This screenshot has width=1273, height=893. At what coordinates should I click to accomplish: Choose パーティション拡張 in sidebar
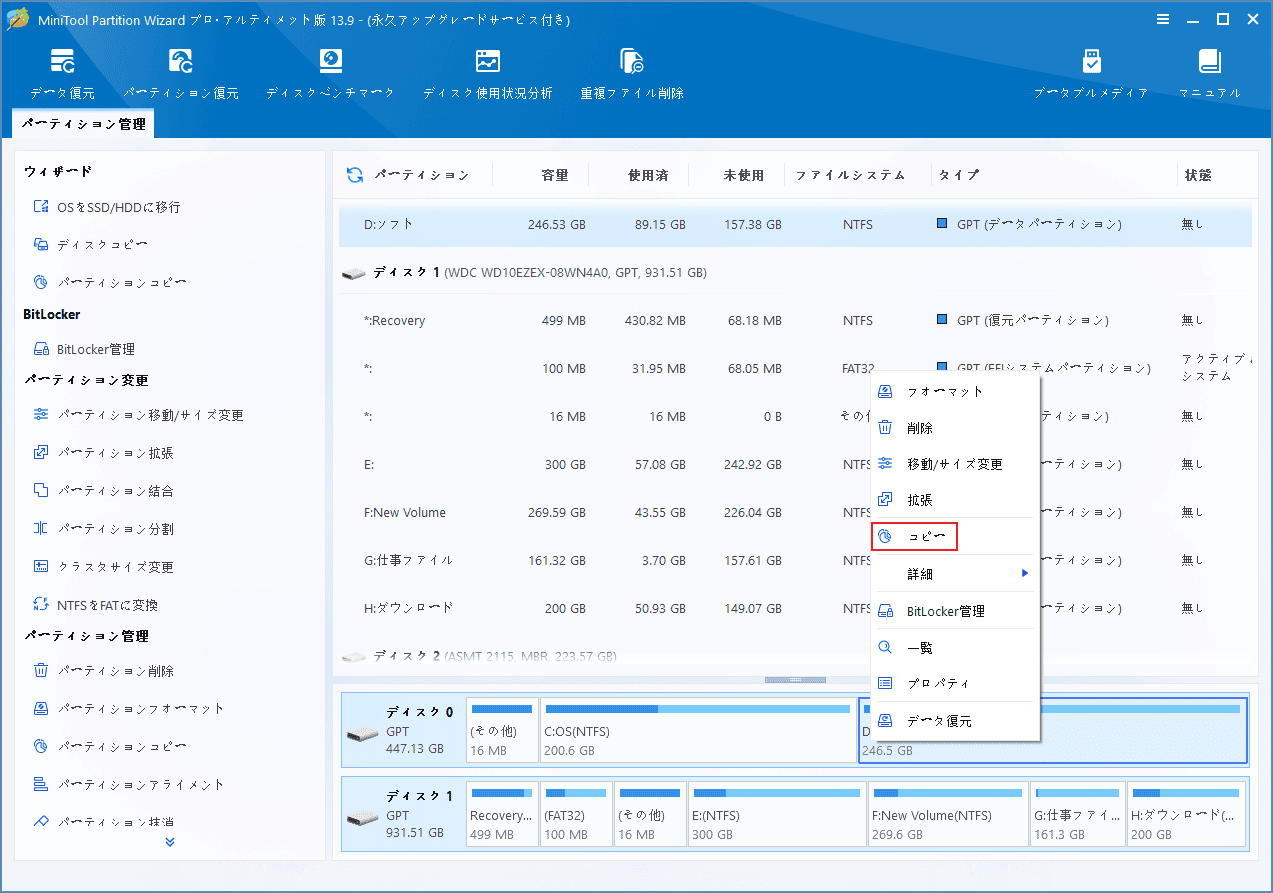(103, 453)
